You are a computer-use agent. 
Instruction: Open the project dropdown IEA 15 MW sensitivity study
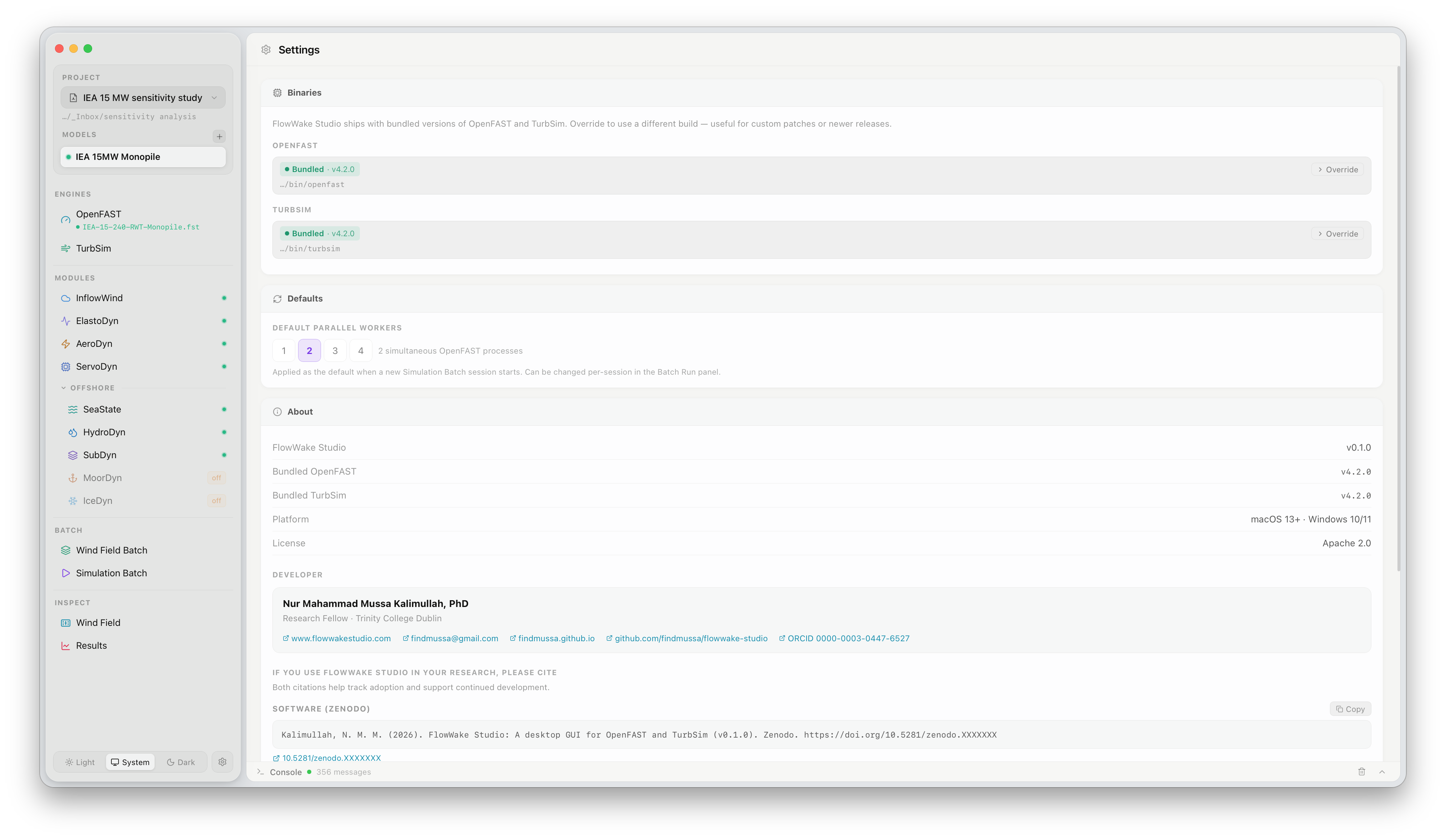click(x=143, y=98)
